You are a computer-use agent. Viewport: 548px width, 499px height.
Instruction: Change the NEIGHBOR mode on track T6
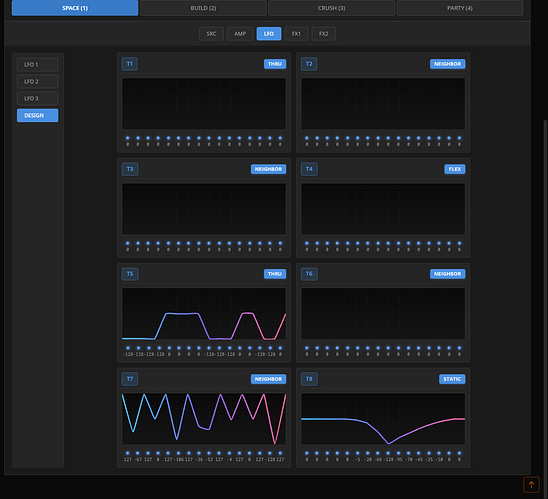click(447, 274)
